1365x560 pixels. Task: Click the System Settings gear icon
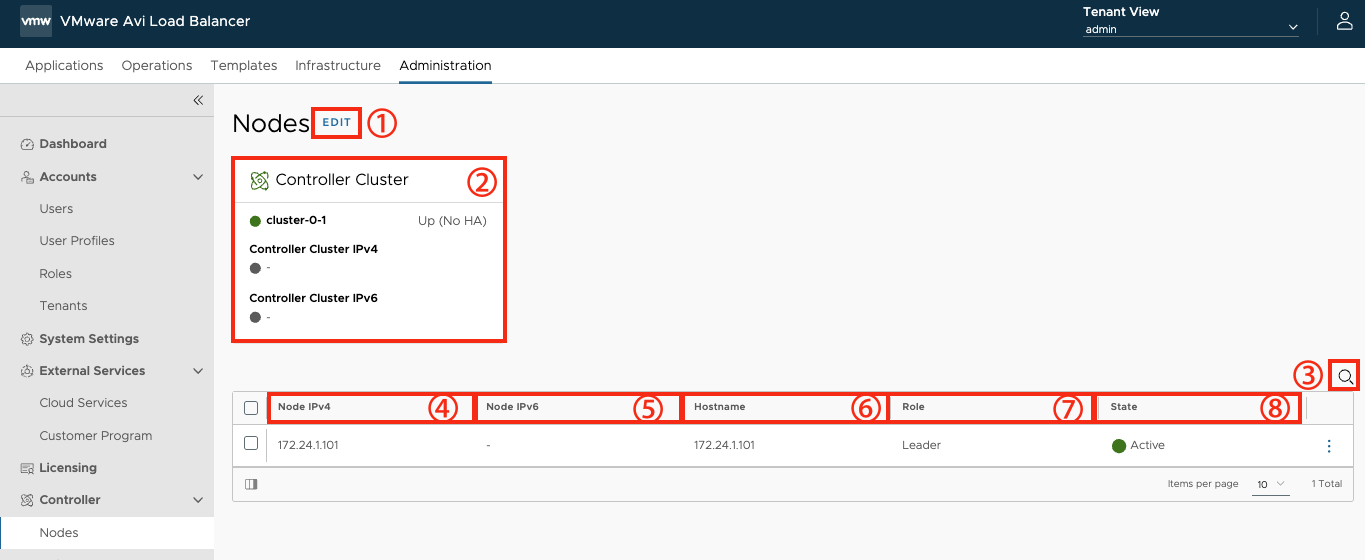click(28, 339)
